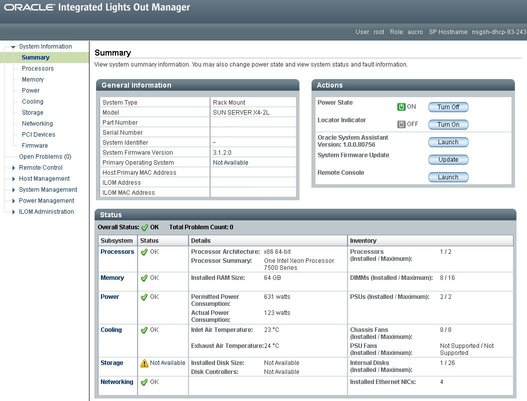Expand the Remote Control section

click(x=13, y=168)
